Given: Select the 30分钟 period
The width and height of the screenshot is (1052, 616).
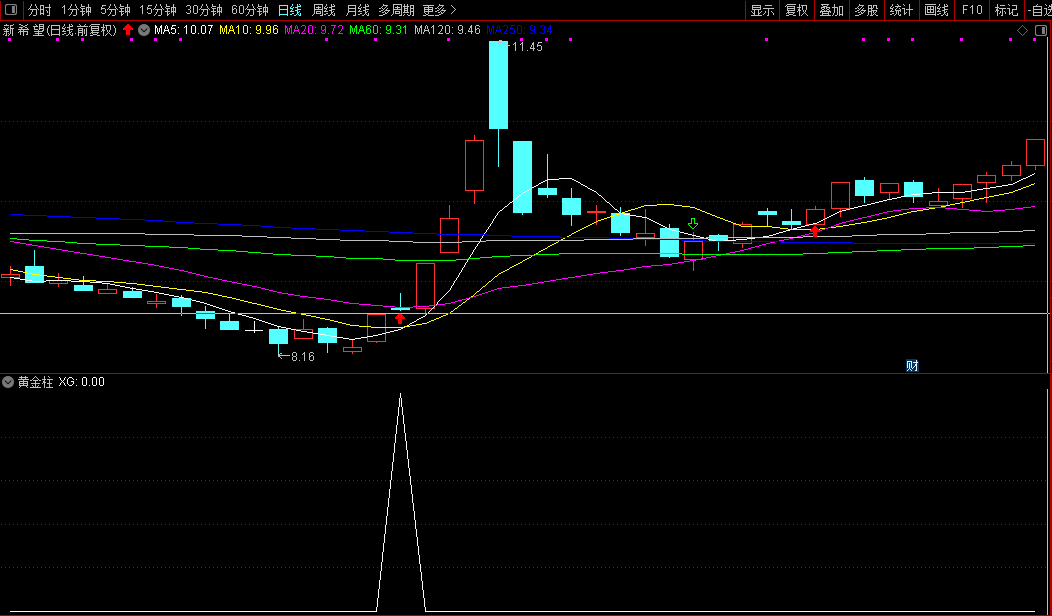Looking at the screenshot, I should (x=204, y=10).
